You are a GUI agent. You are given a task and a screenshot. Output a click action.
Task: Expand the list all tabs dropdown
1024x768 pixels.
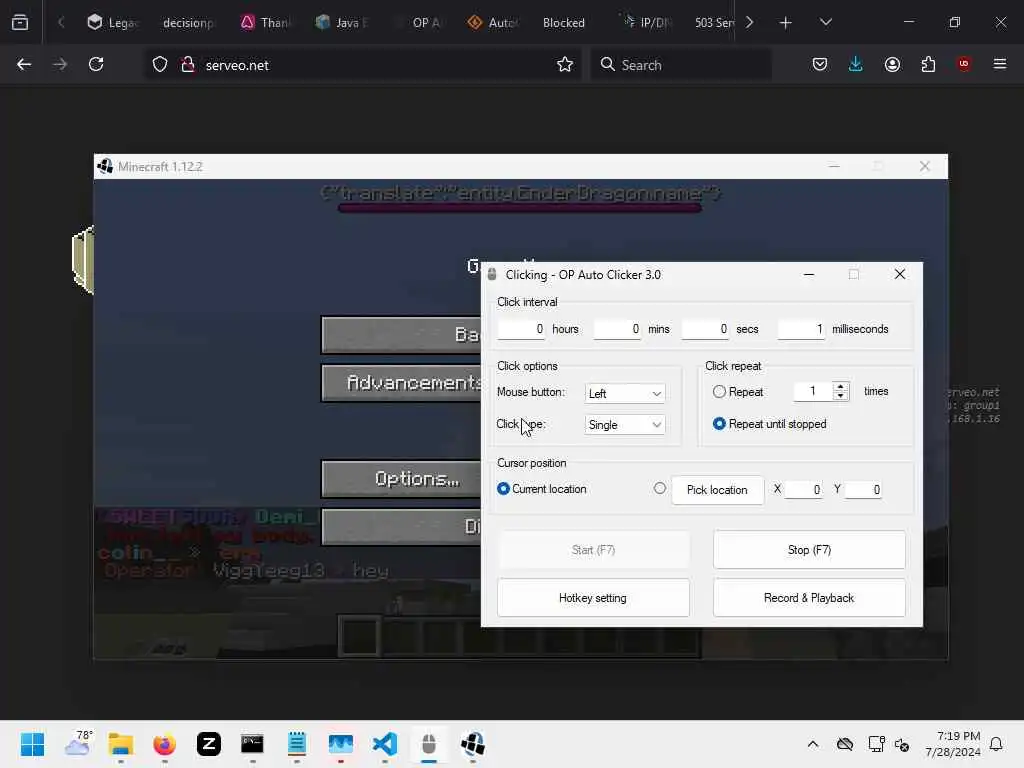[x=825, y=22]
